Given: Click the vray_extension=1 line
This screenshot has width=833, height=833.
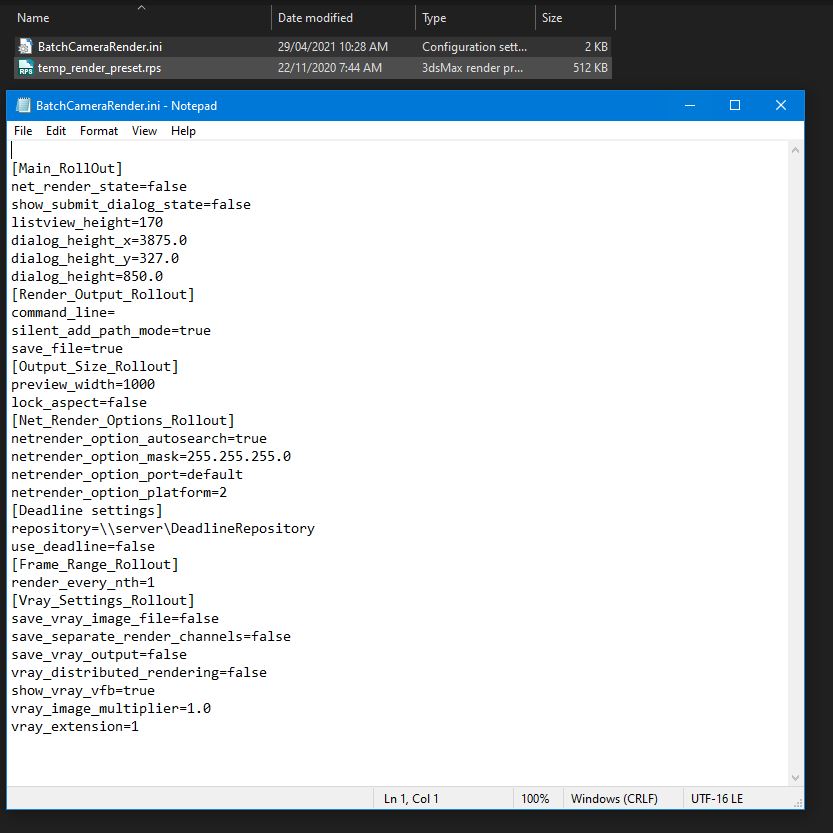Looking at the screenshot, I should point(75,727).
